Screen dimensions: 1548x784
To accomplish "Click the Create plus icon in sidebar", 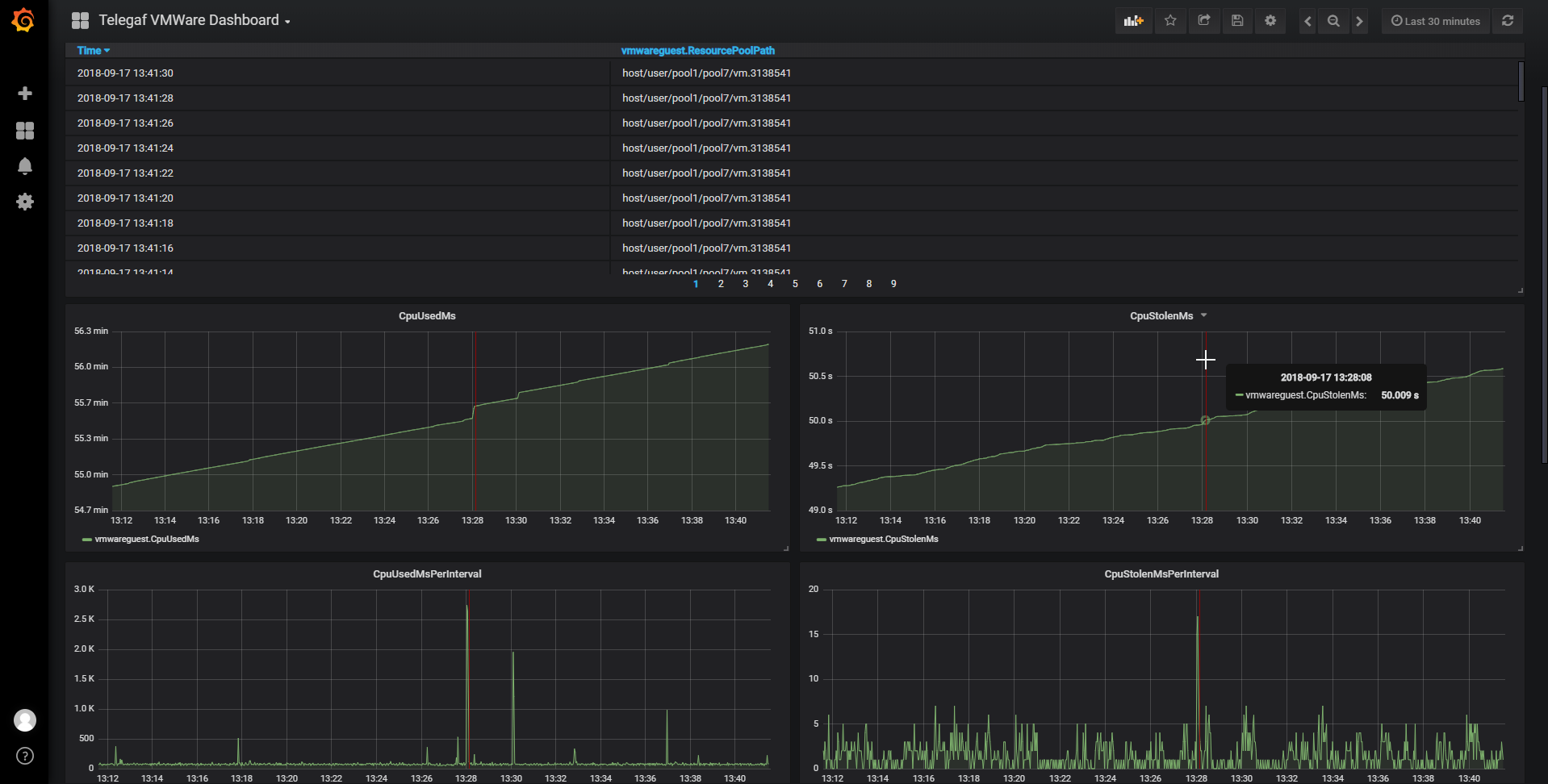I will (25, 94).
